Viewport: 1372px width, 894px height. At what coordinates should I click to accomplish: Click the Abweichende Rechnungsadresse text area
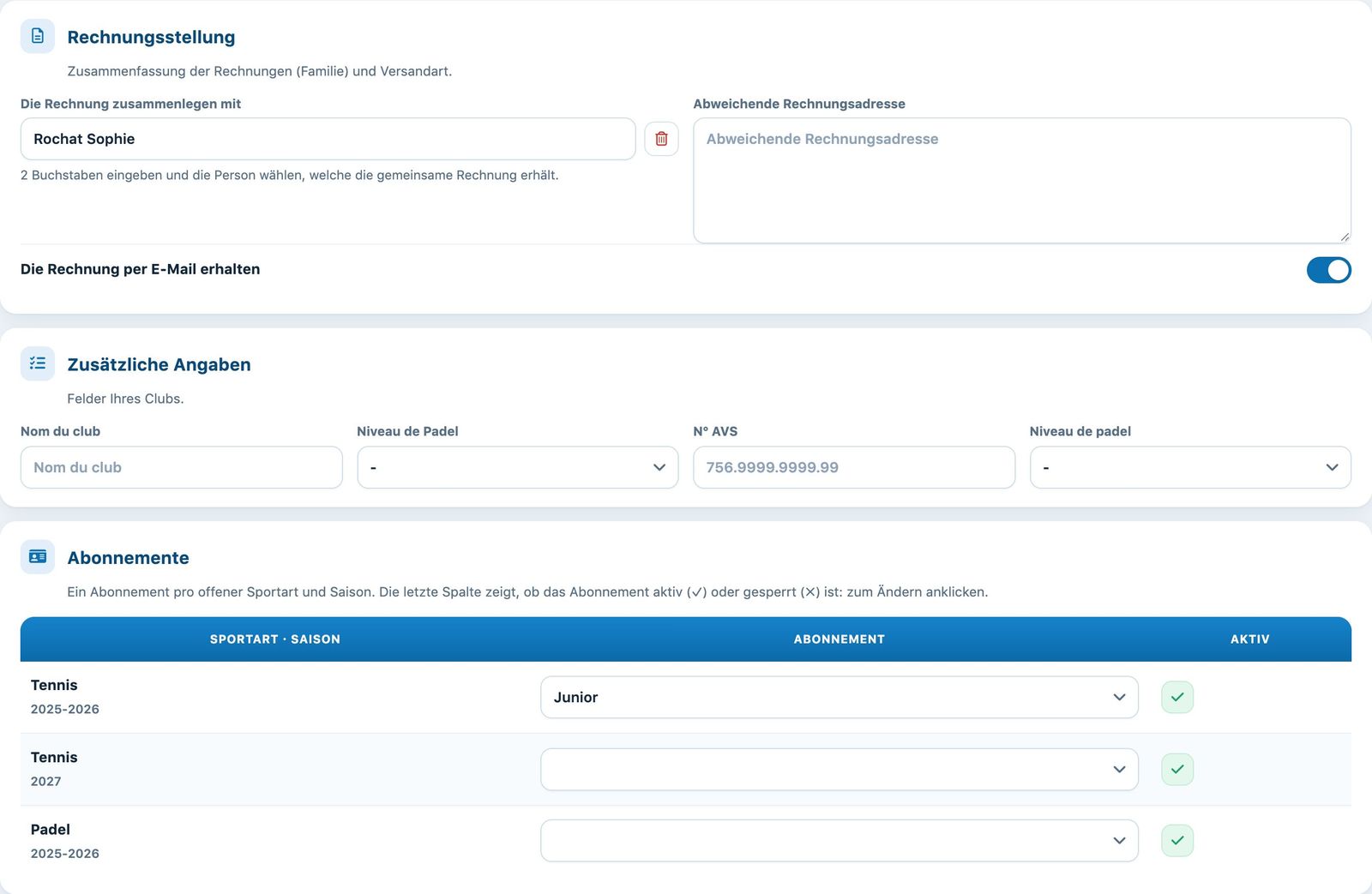(1022, 181)
